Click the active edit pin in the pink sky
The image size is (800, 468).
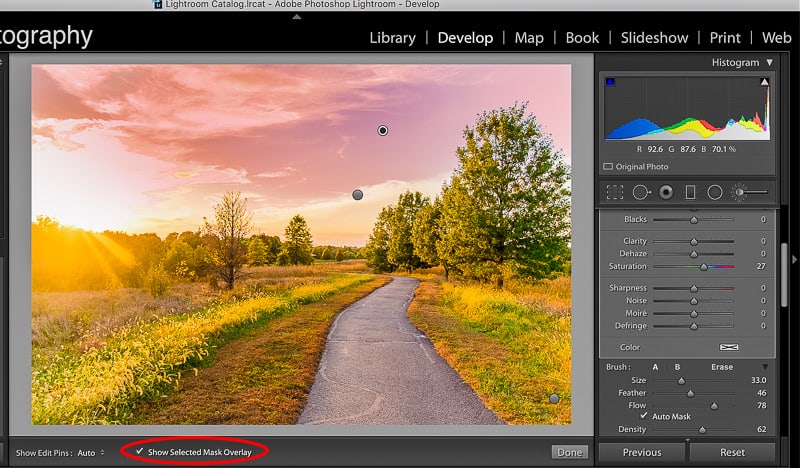[383, 131]
